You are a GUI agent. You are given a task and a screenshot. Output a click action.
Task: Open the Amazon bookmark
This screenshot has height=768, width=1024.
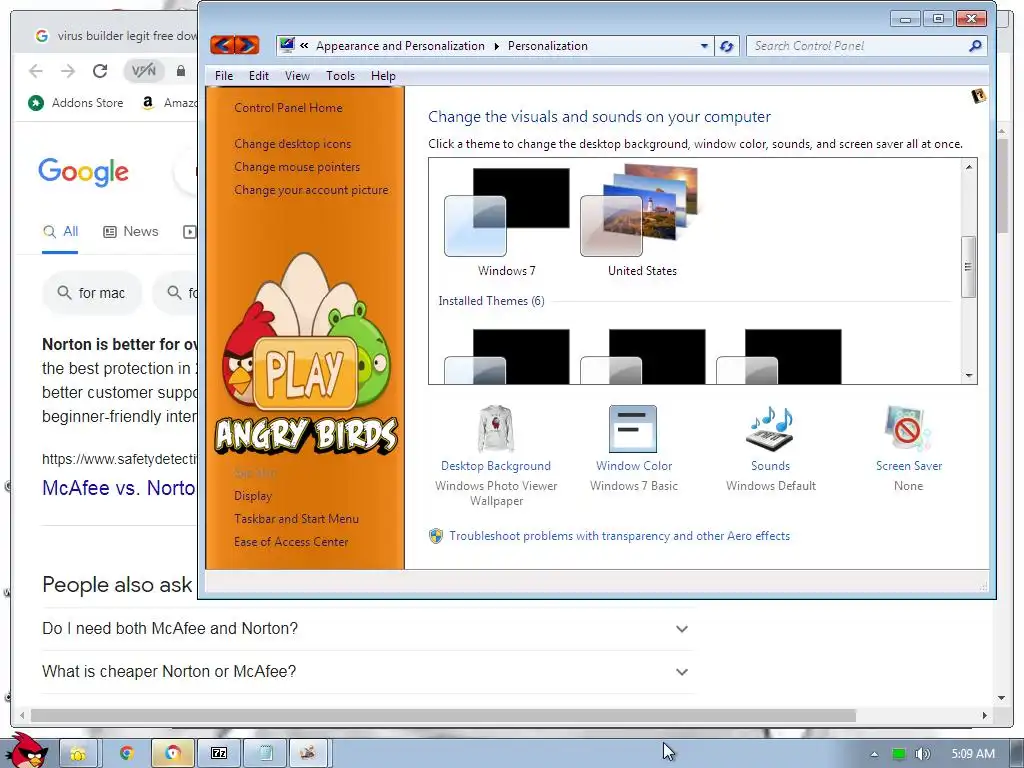point(168,103)
